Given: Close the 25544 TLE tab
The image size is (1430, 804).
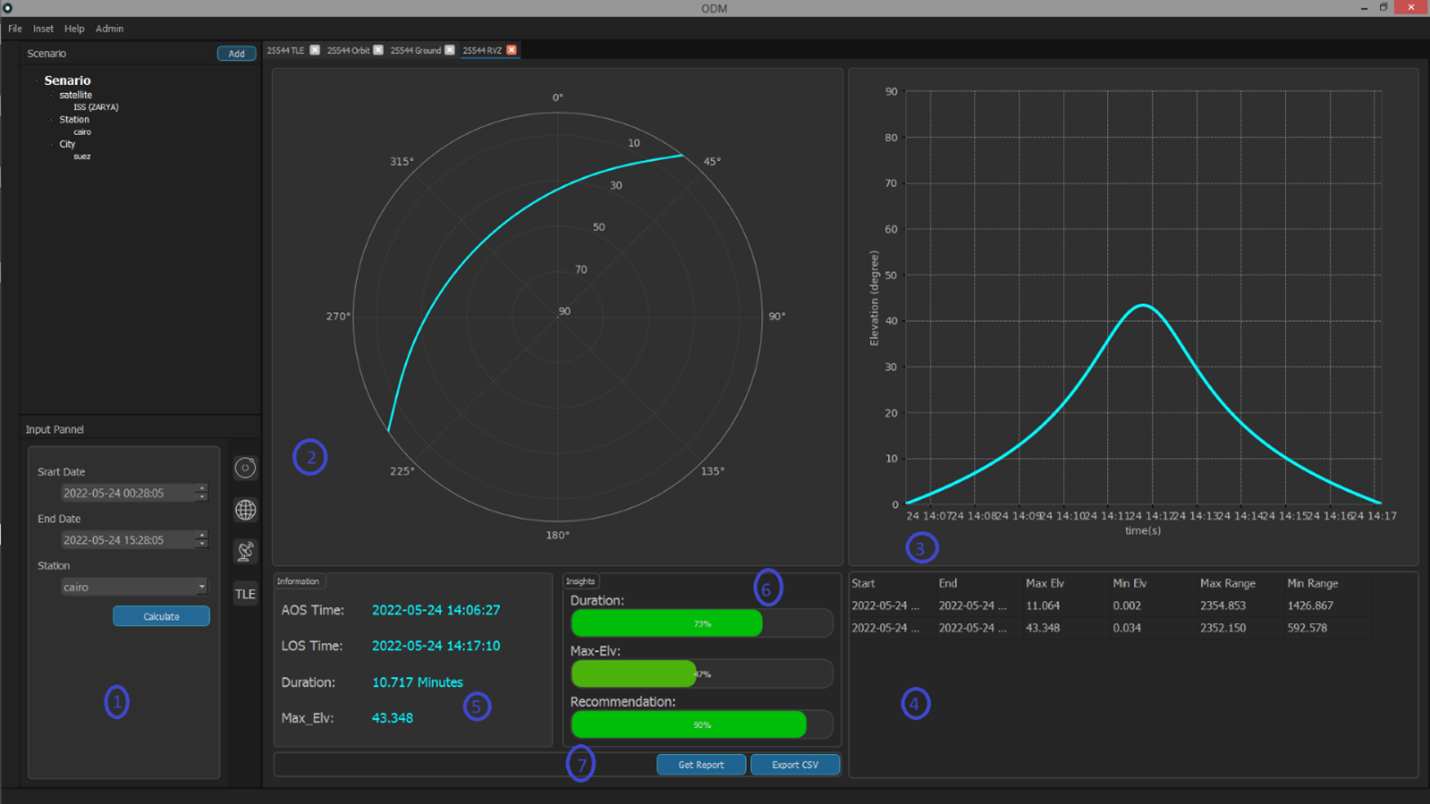Looking at the screenshot, I should (x=314, y=50).
